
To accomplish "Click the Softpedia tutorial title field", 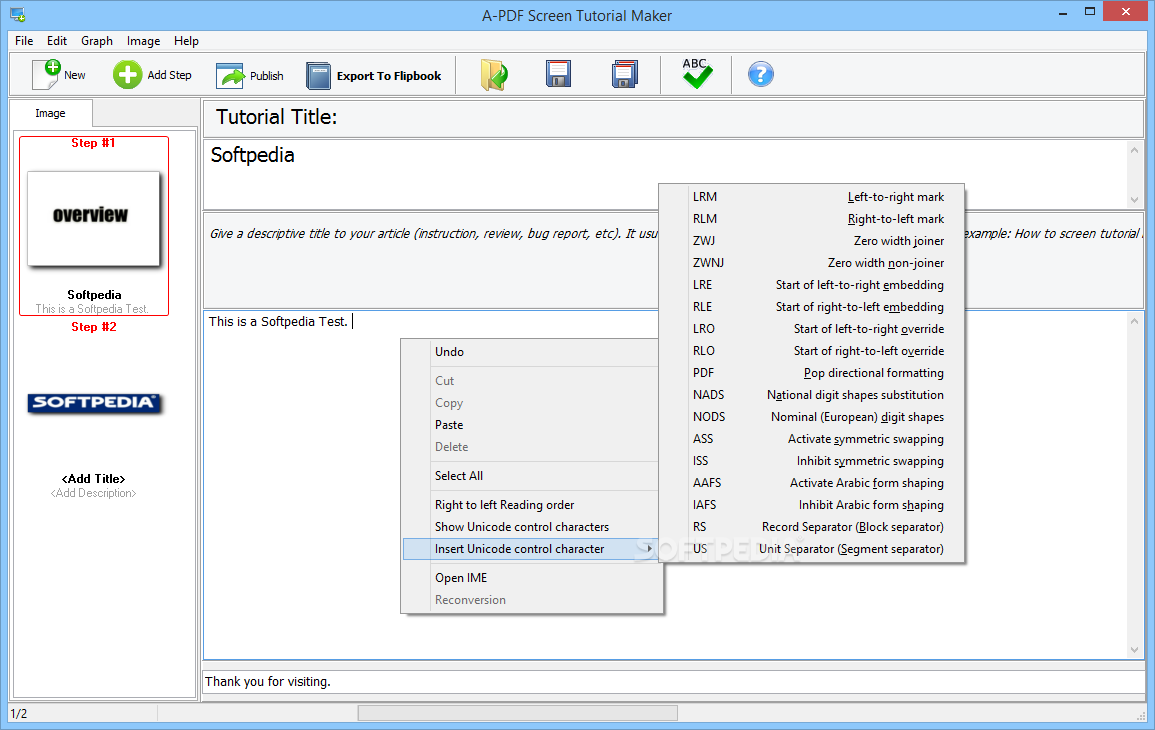I will click(x=666, y=175).
